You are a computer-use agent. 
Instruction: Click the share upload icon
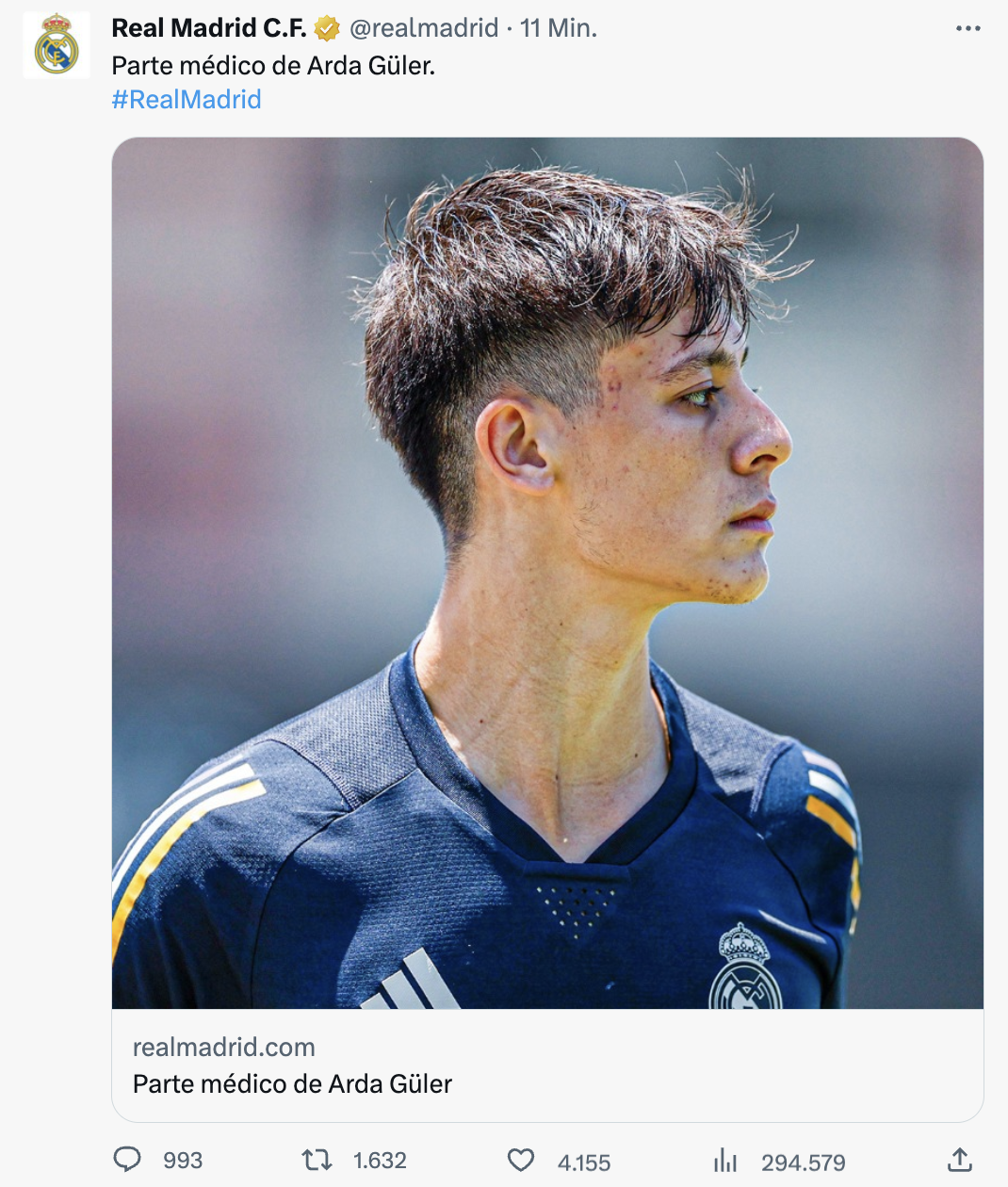click(x=959, y=1160)
